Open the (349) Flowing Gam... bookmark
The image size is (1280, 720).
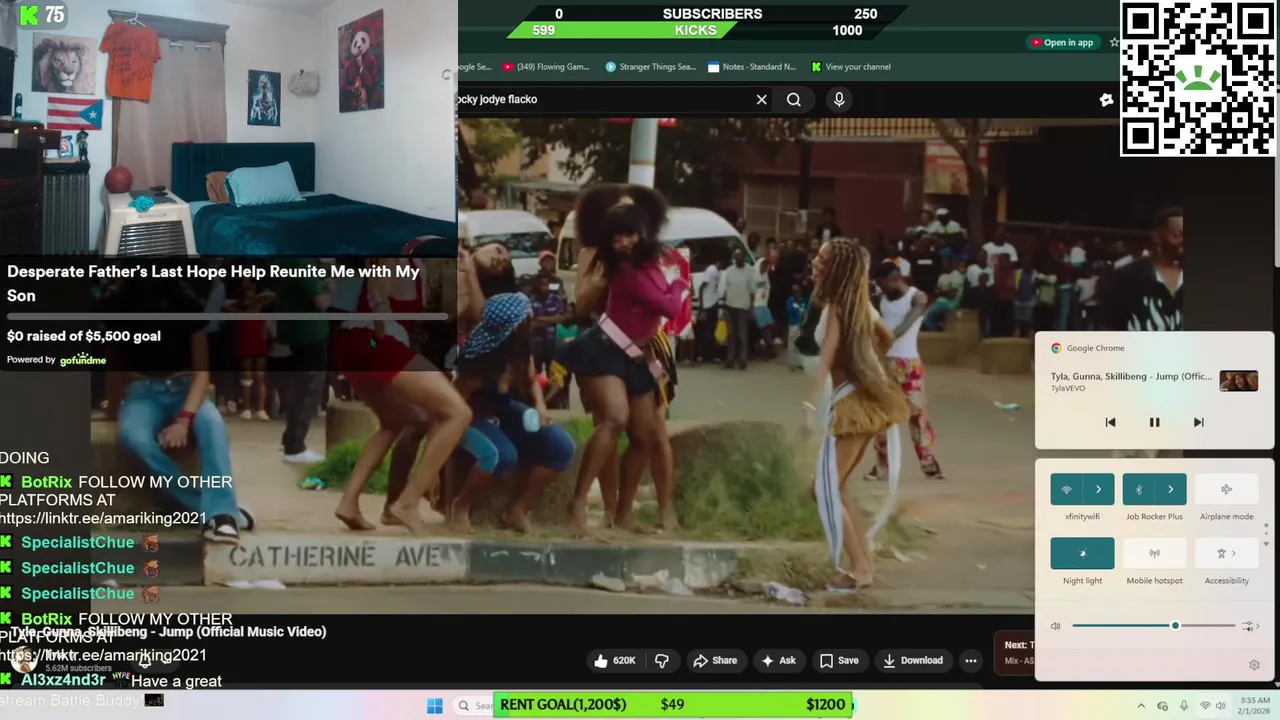(x=546, y=67)
